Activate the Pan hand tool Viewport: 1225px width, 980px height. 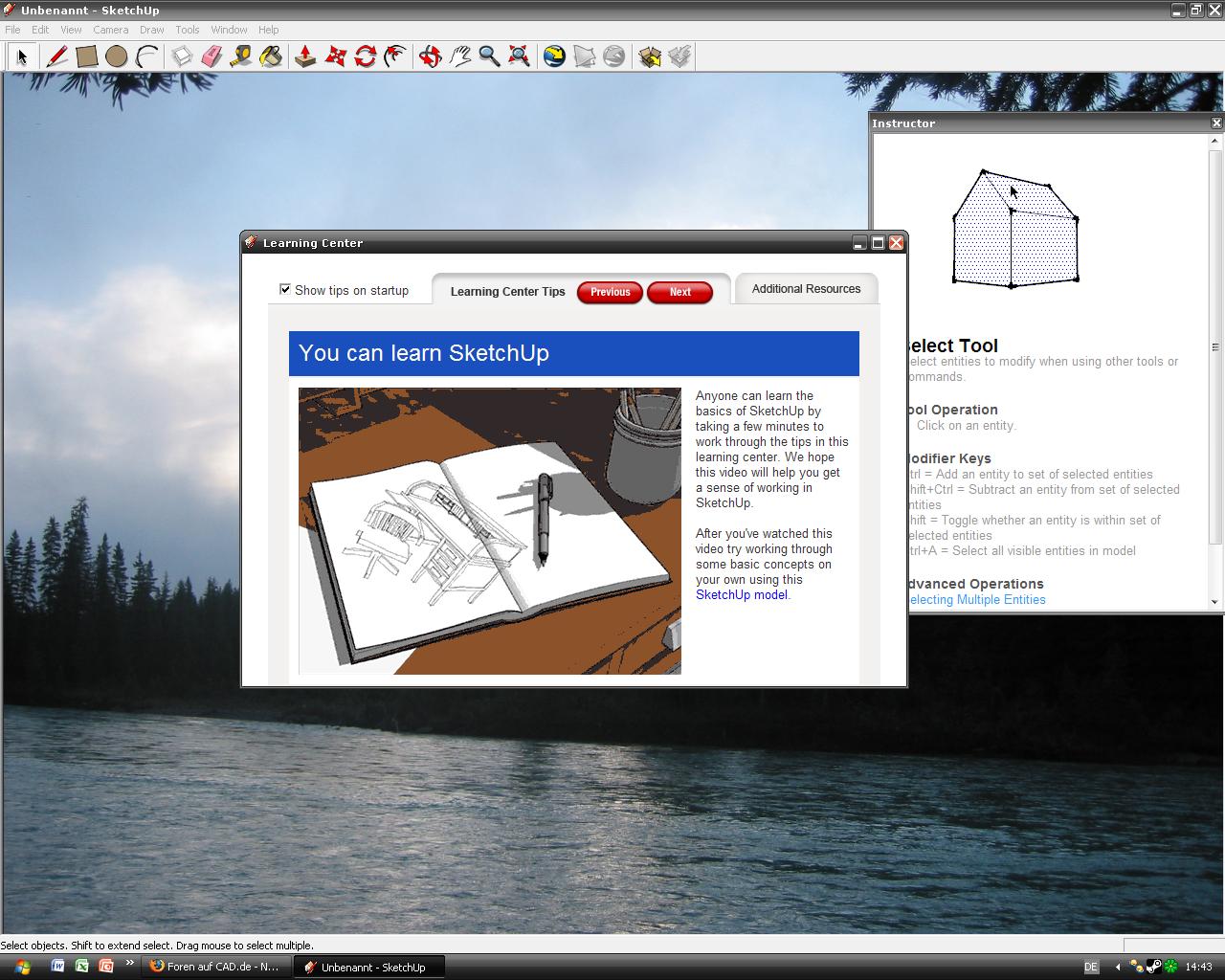[x=460, y=57]
